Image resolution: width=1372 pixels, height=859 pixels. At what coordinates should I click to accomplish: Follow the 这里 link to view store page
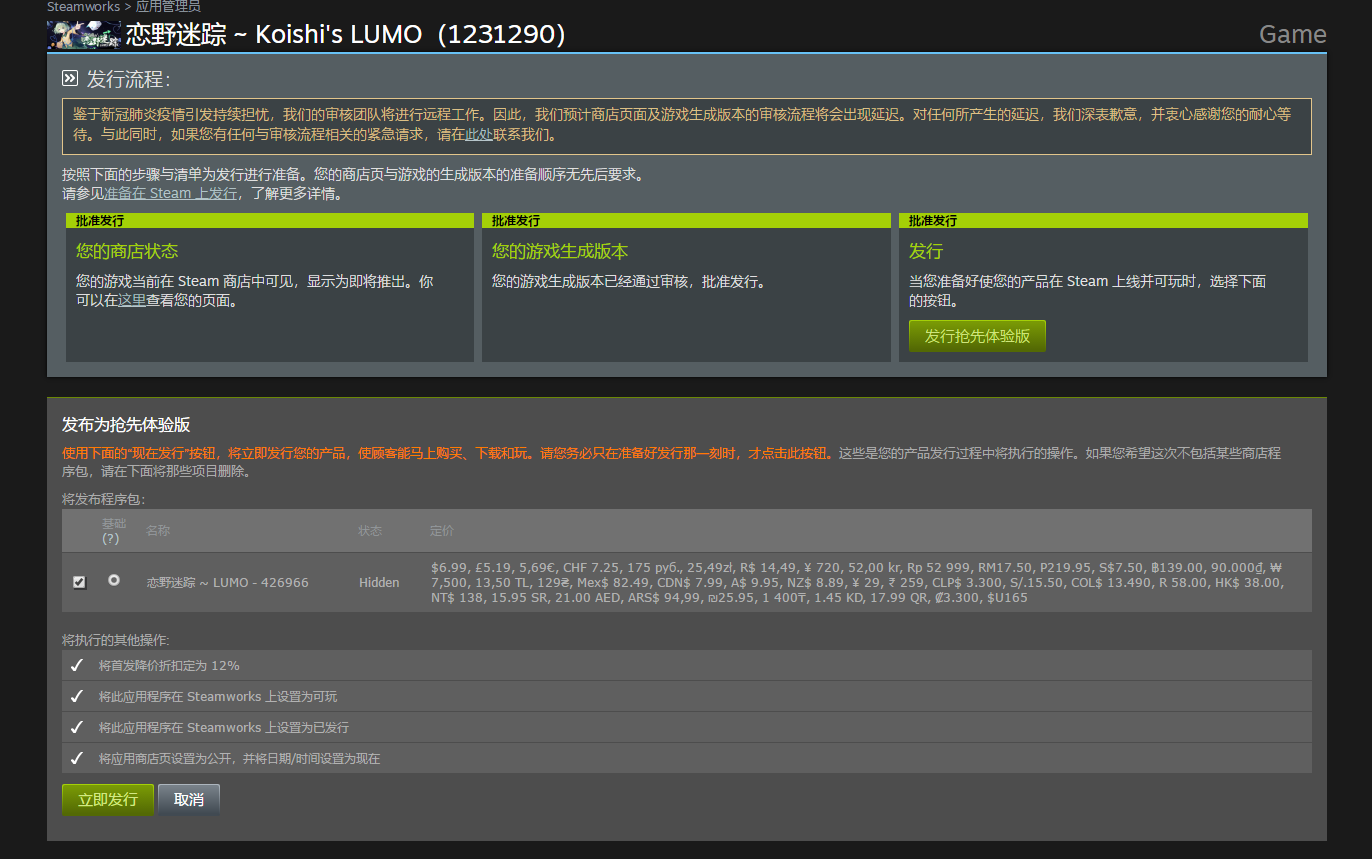(132, 300)
